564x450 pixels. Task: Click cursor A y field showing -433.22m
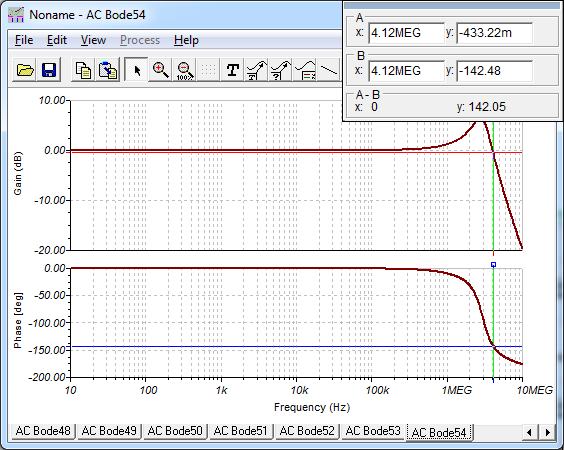494,33
